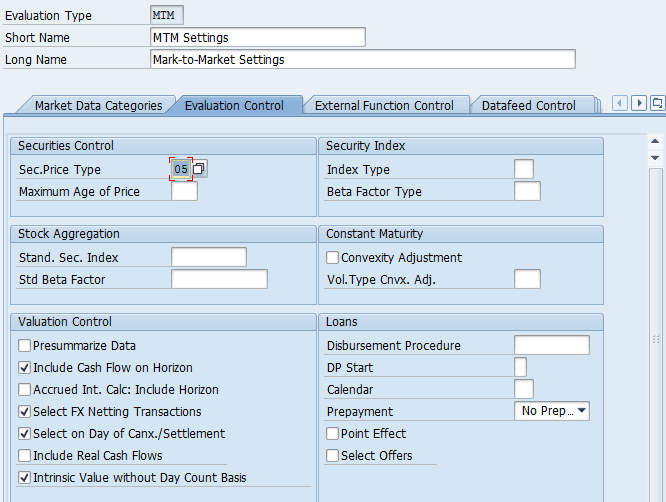666x502 pixels.
Task: Focus the Disbursement Procedure input field
Action: pyautogui.click(x=551, y=346)
